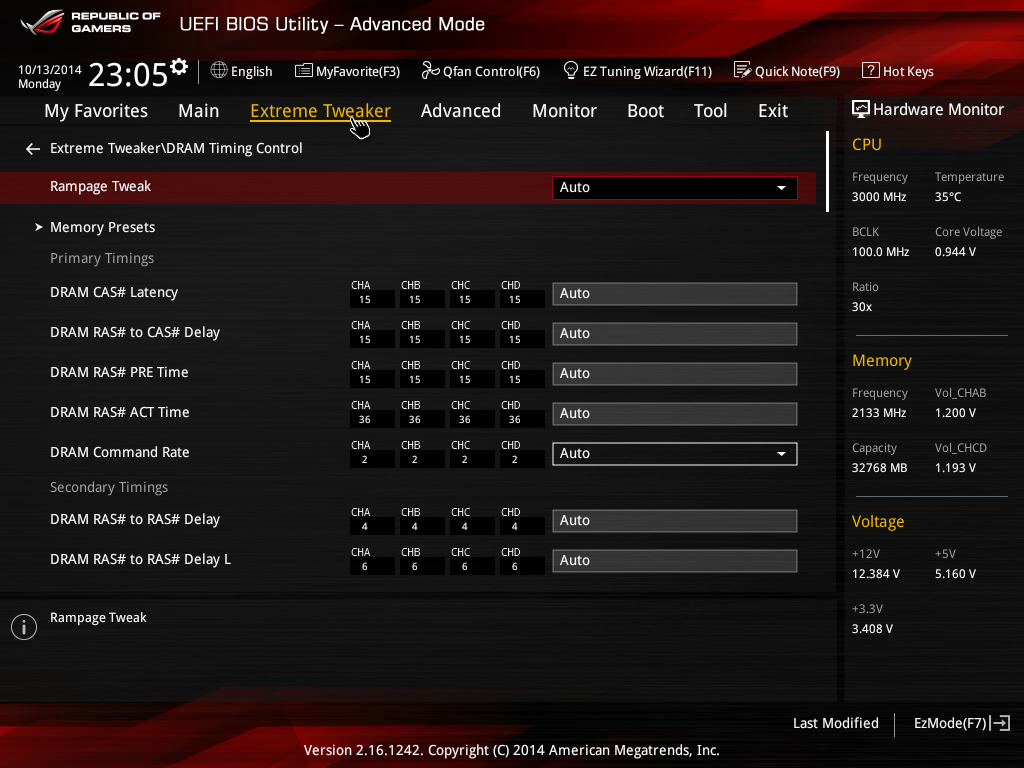Click the DRAM CAS# Latency label

pyautogui.click(x=114, y=293)
